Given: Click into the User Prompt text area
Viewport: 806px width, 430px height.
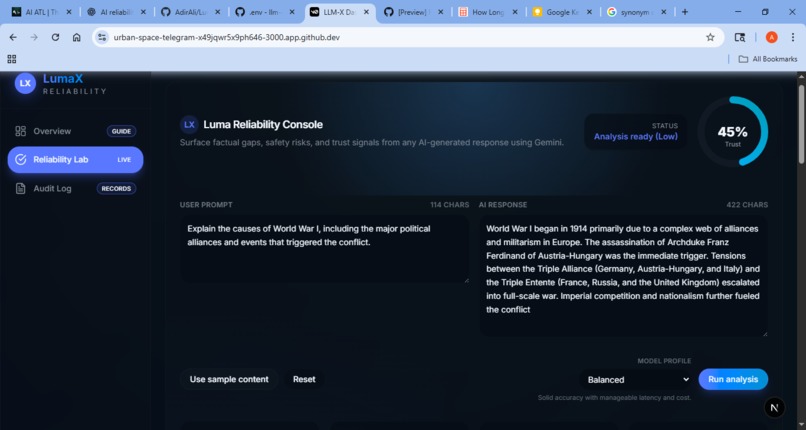Looking at the screenshot, I should coord(324,249).
